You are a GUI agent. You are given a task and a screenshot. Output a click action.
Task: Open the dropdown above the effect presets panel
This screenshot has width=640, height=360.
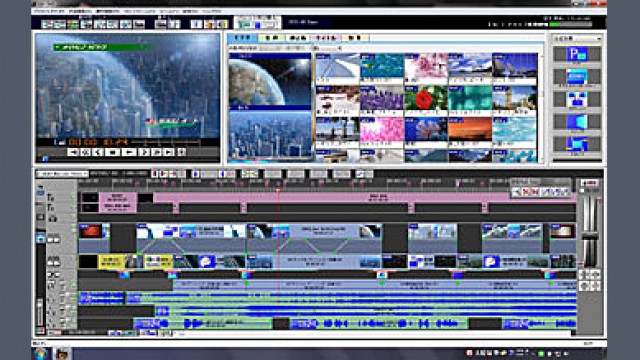[577, 38]
